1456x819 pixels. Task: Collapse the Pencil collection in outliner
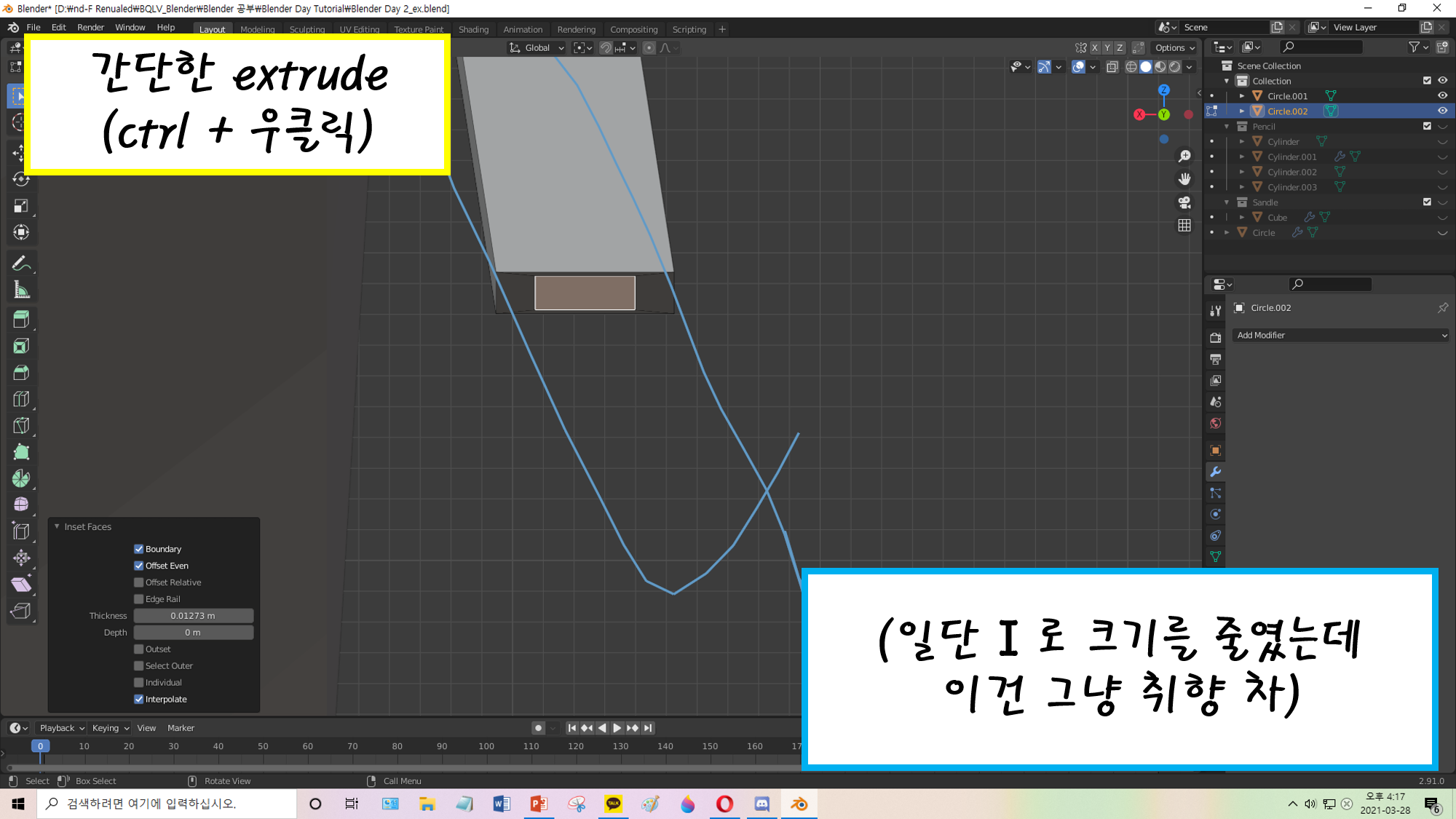[1227, 127]
